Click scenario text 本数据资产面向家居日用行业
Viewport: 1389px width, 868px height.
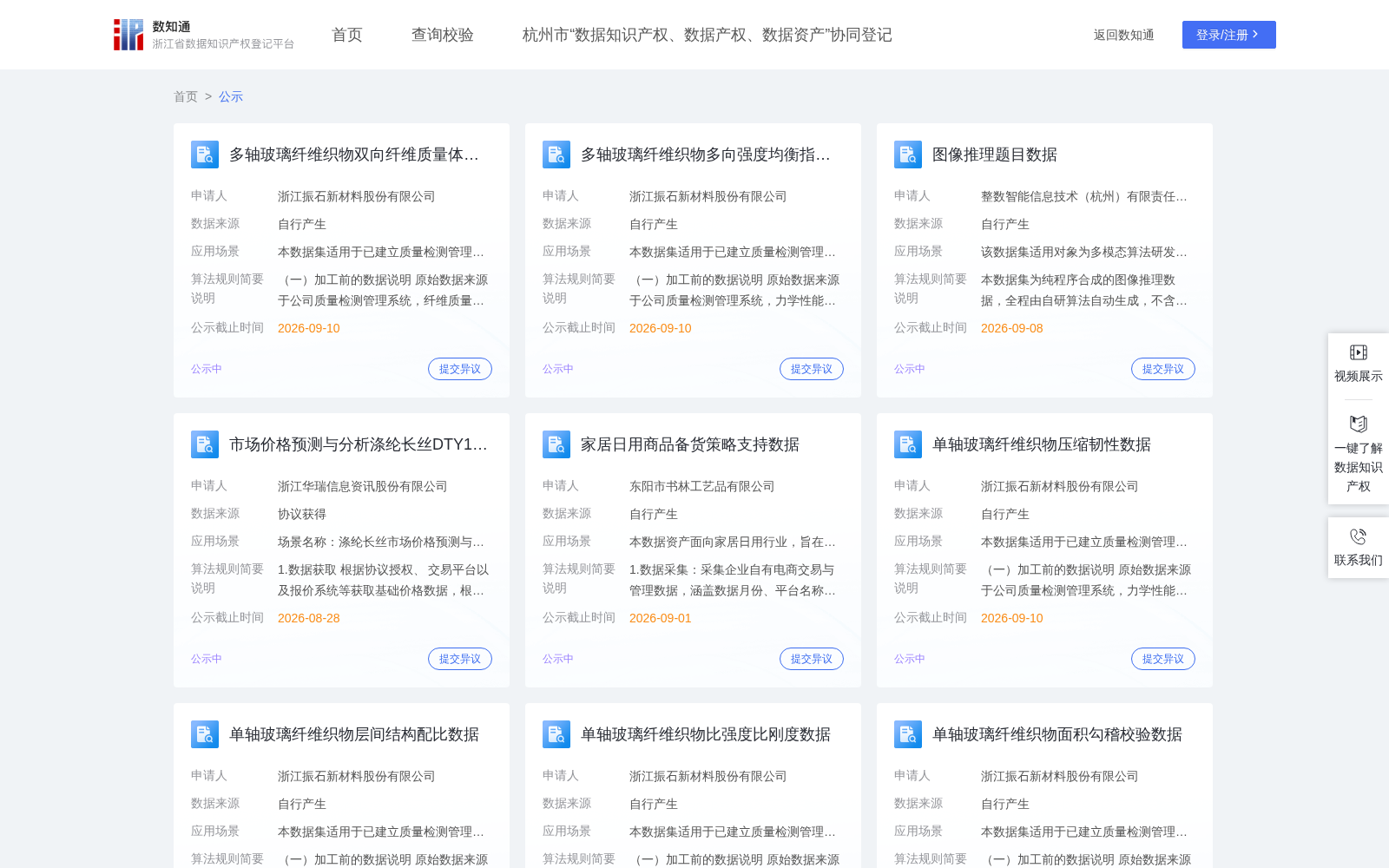tap(733, 542)
